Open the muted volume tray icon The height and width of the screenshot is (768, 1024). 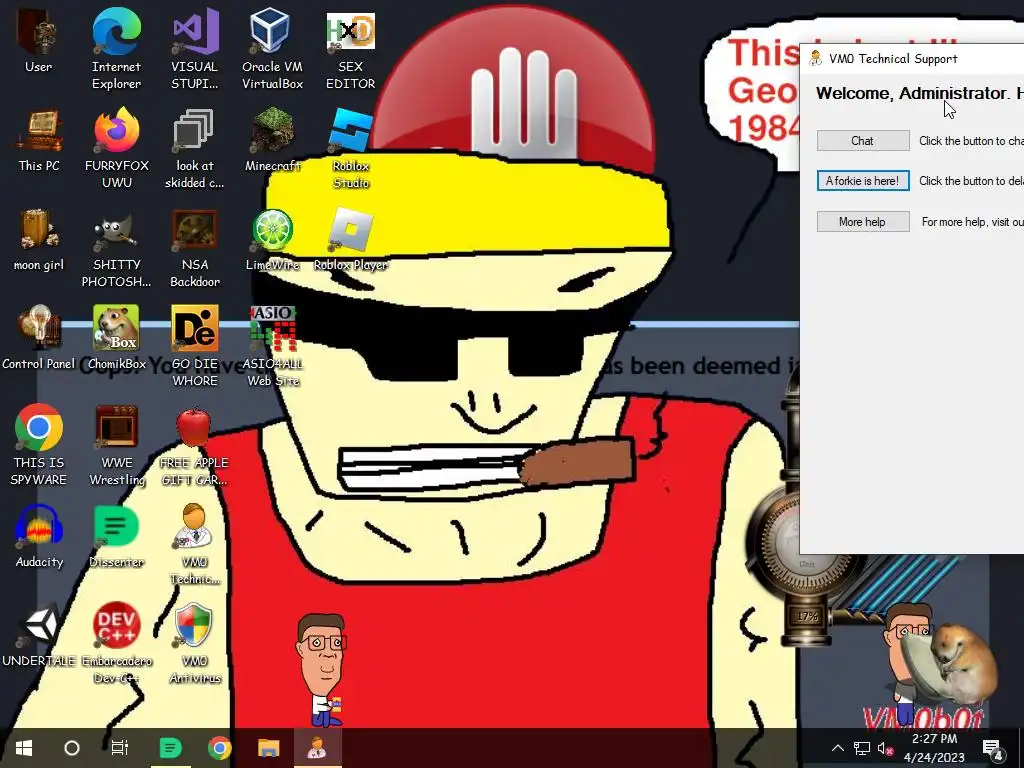(885, 748)
